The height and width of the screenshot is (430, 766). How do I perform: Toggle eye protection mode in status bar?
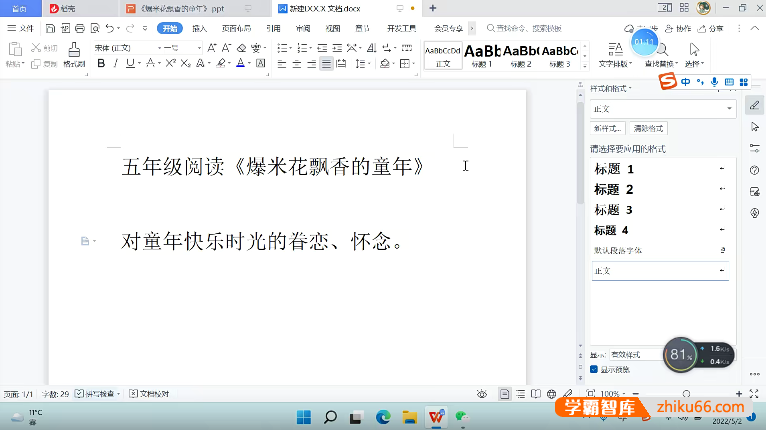(482, 394)
